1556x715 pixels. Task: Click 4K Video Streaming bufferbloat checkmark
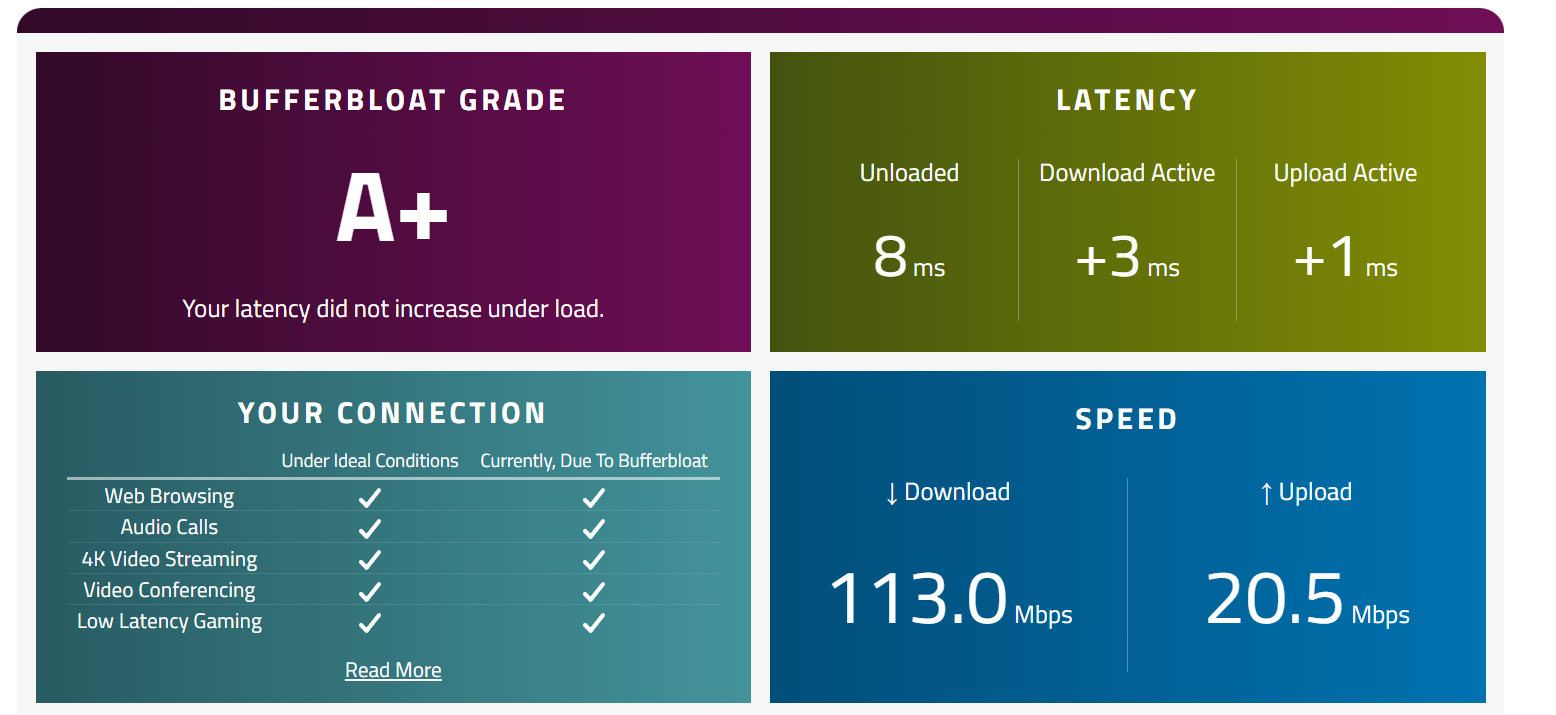coord(594,559)
